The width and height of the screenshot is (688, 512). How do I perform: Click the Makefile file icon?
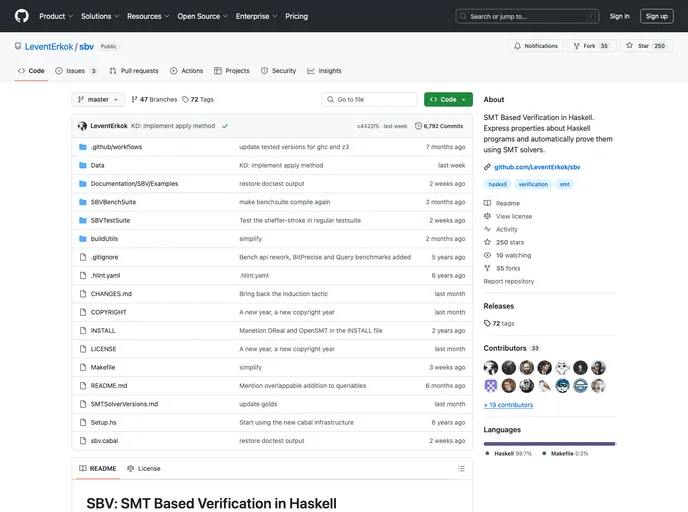[82, 367]
